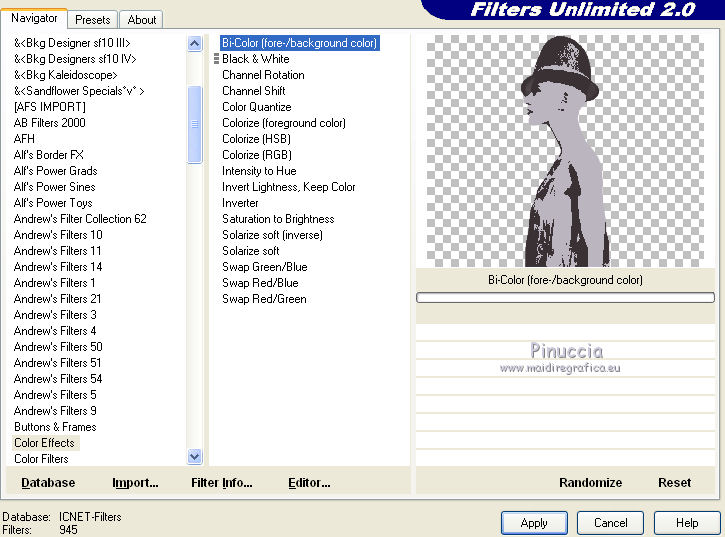Click the scroll up arrow in category list
The width and height of the screenshot is (725, 537).
tap(195, 44)
